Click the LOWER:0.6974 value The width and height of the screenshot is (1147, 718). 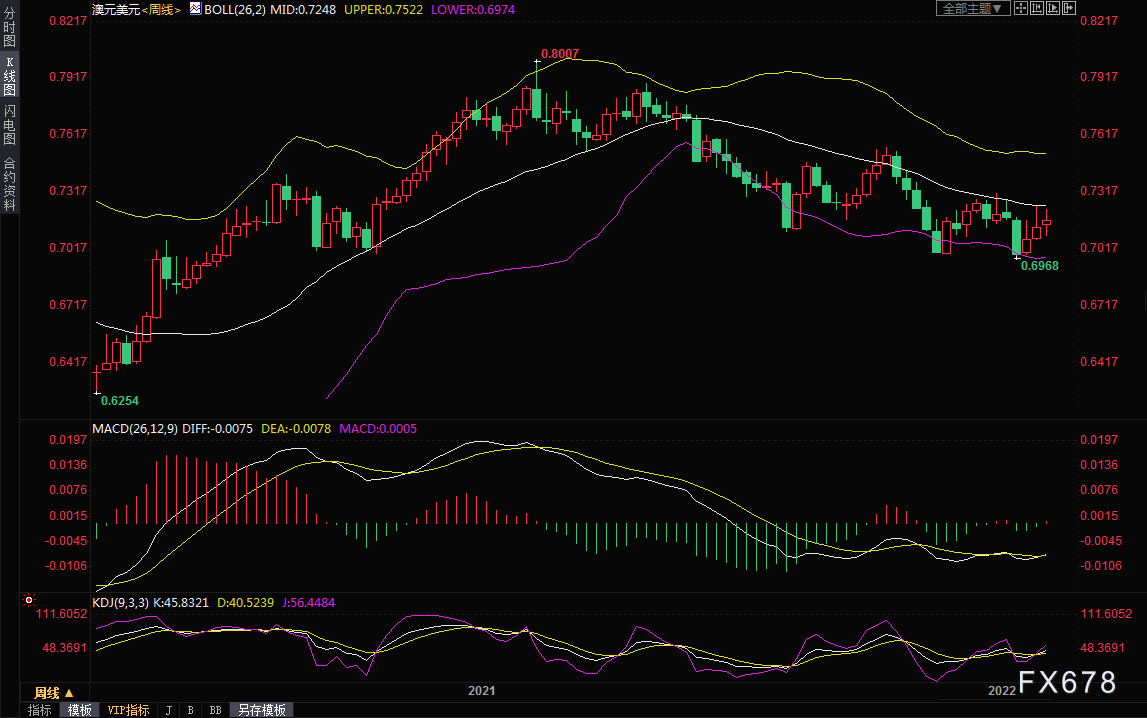pos(473,10)
